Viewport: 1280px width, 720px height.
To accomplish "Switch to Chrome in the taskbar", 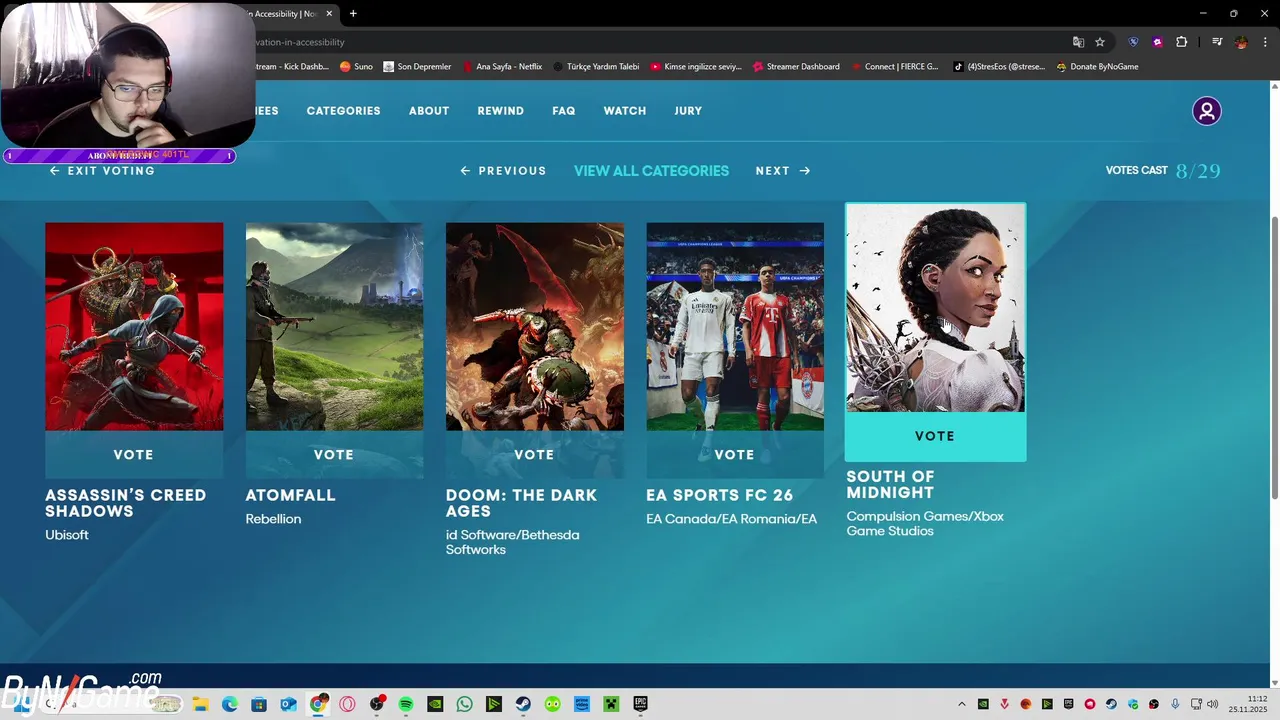I will coord(318,704).
